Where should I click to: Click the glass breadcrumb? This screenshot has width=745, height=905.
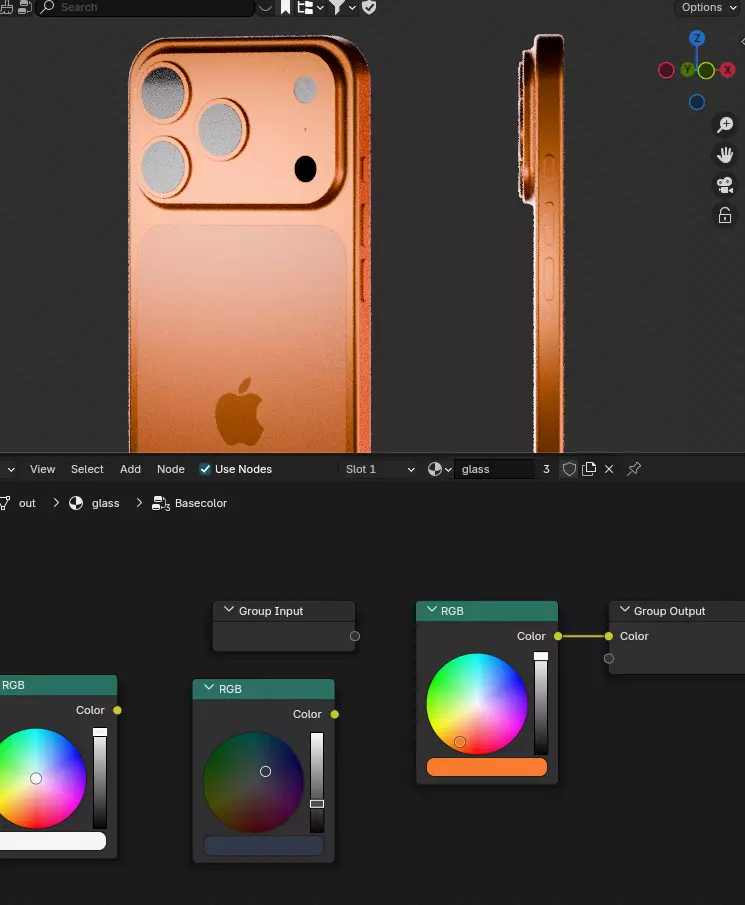coord(106,503)
